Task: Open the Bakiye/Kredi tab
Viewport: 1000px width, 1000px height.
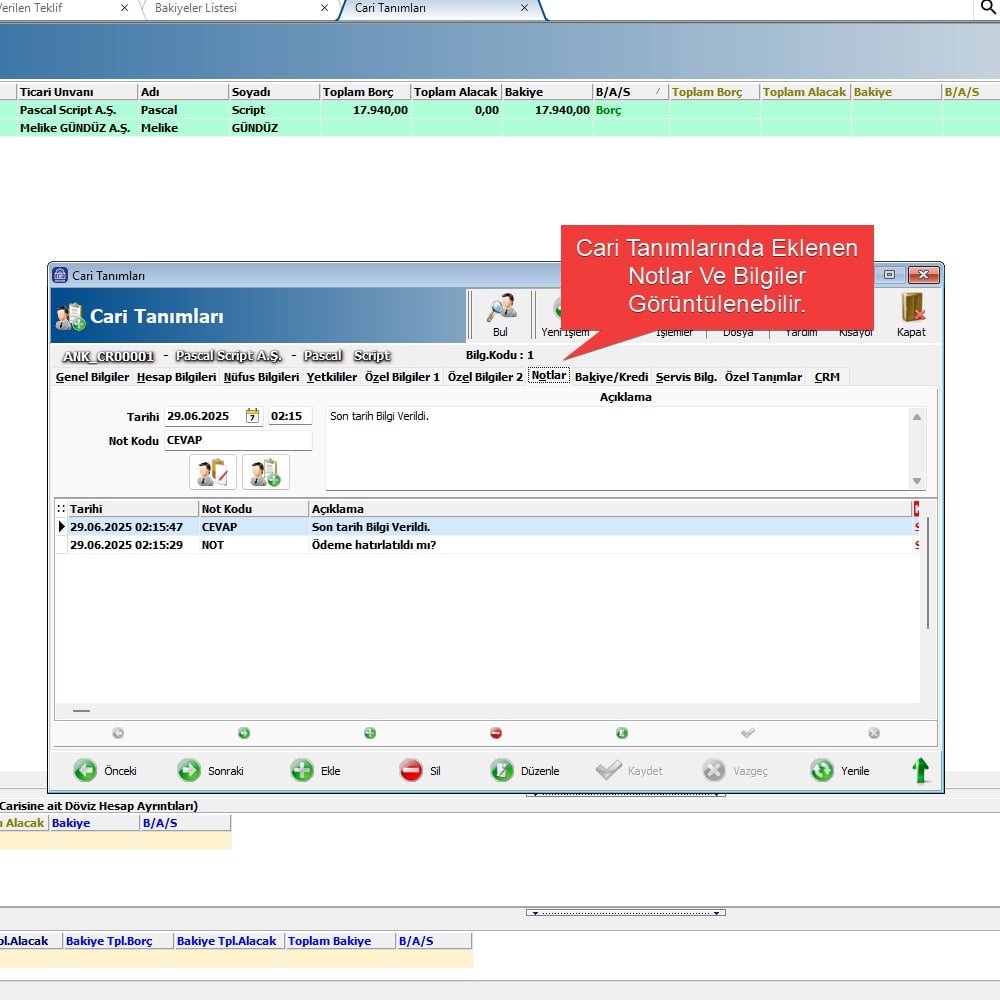Action: 611,377
